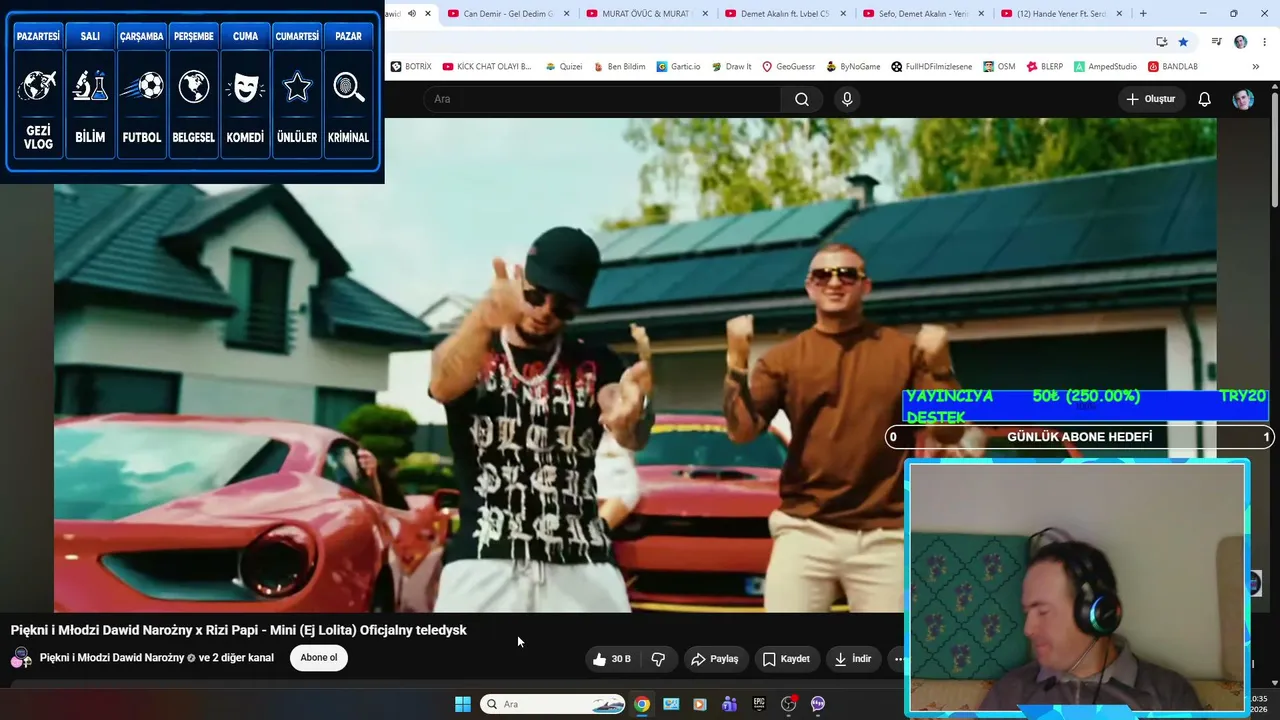This screenshot has width=1280, height=720.
Task: Click the video player frame
Action: pyautogui.click(x=635, y=365)
